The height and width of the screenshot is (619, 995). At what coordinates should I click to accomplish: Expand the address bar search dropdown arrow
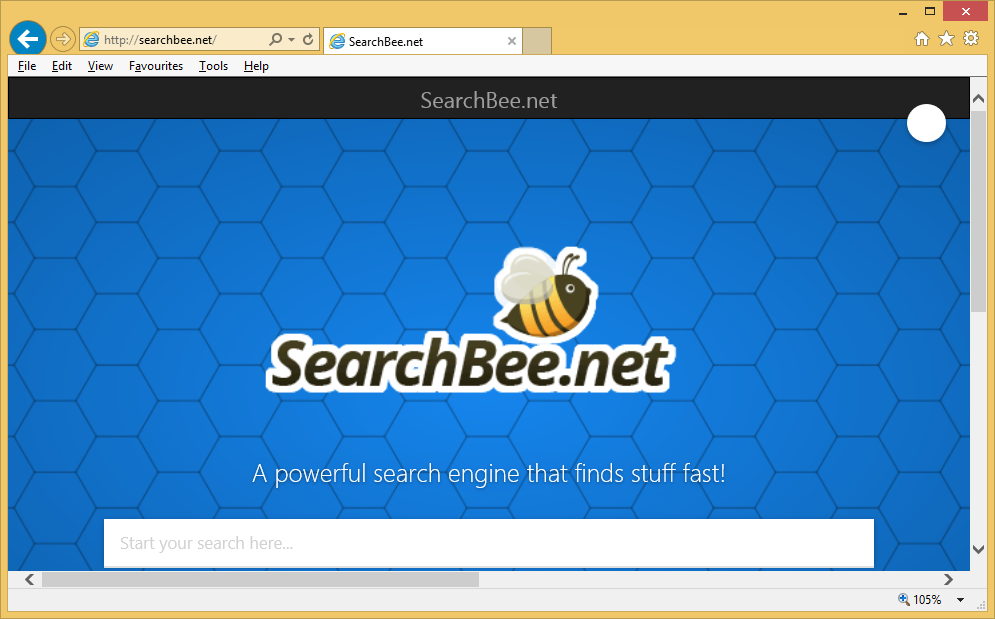point(291,39)
